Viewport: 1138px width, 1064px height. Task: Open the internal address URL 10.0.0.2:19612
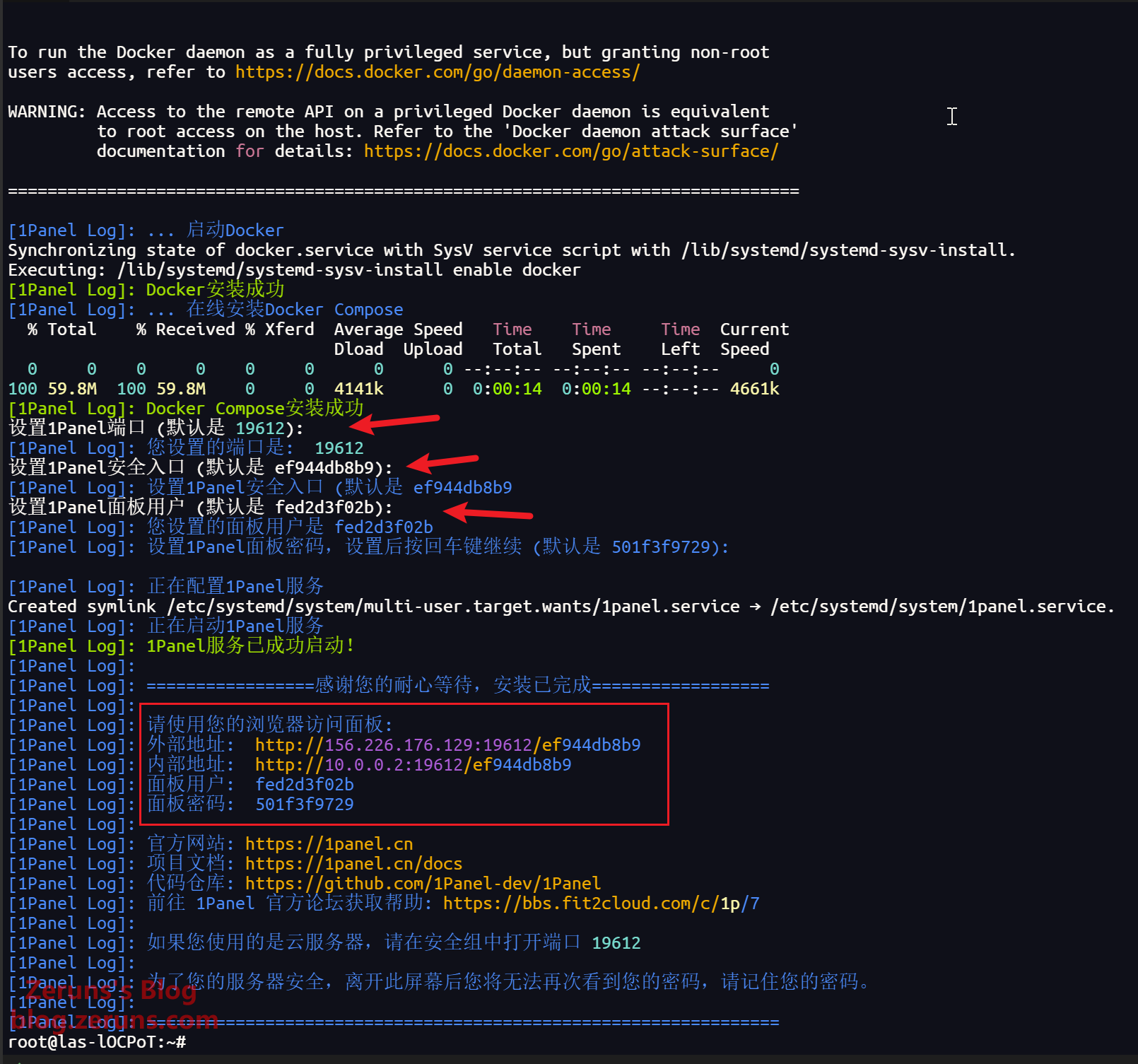(x=413, y=765)
